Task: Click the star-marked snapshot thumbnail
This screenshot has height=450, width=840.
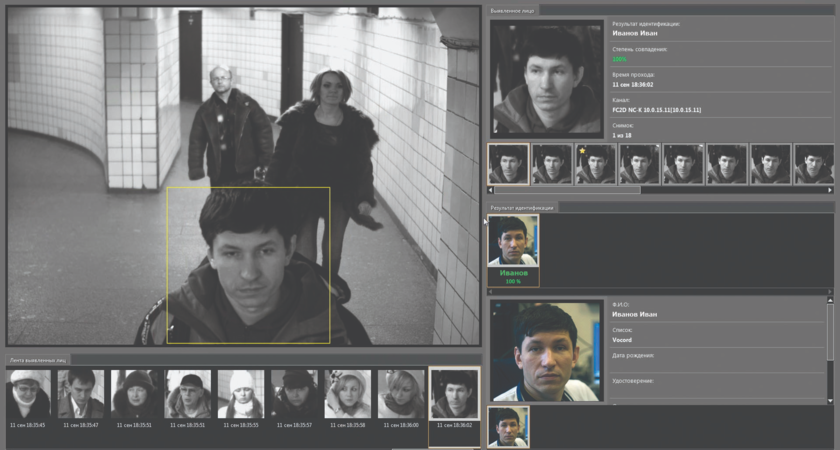Action: click(596, 164)
